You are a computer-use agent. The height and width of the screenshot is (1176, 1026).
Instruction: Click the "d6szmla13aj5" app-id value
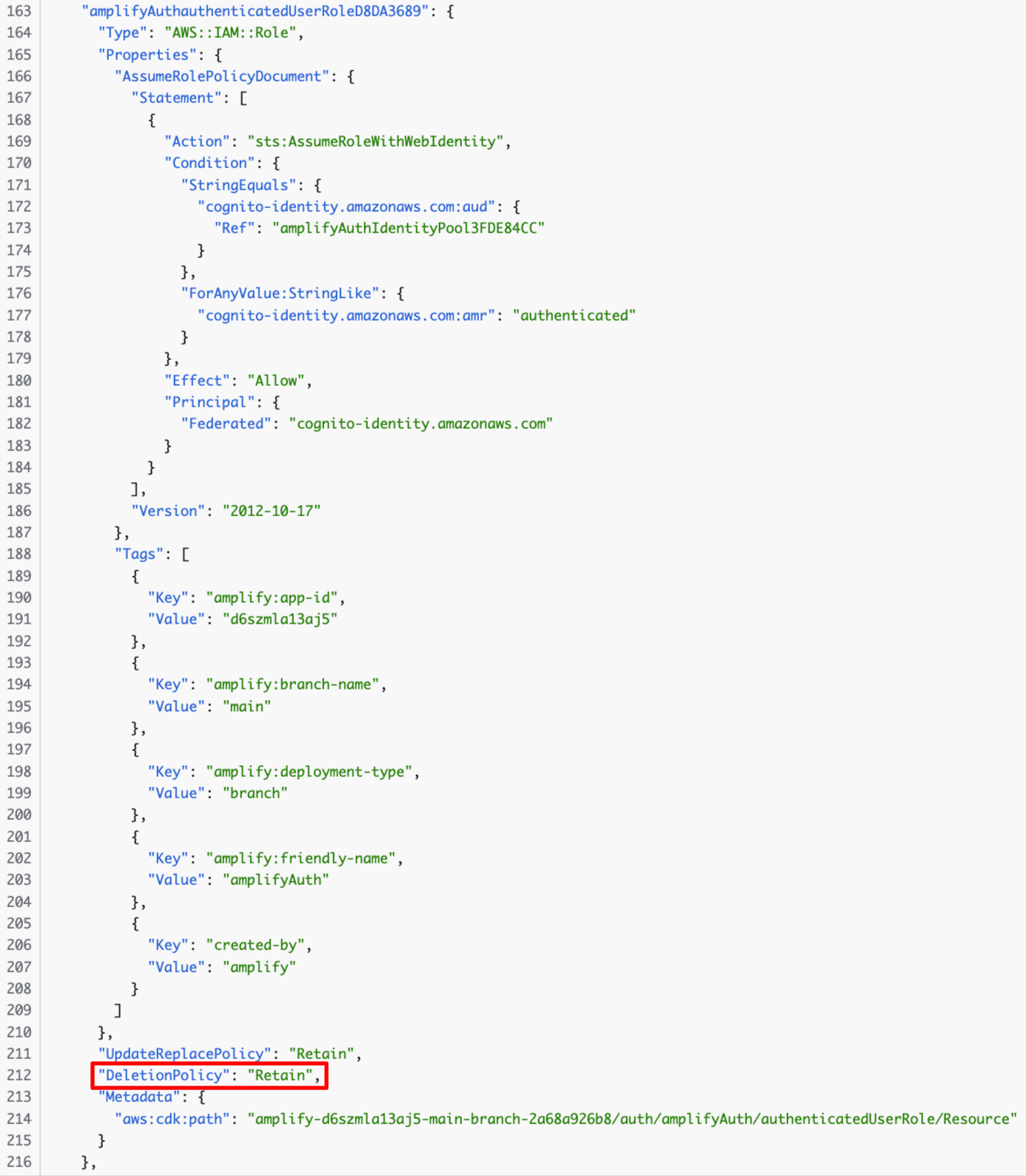[x=280, y=619]
